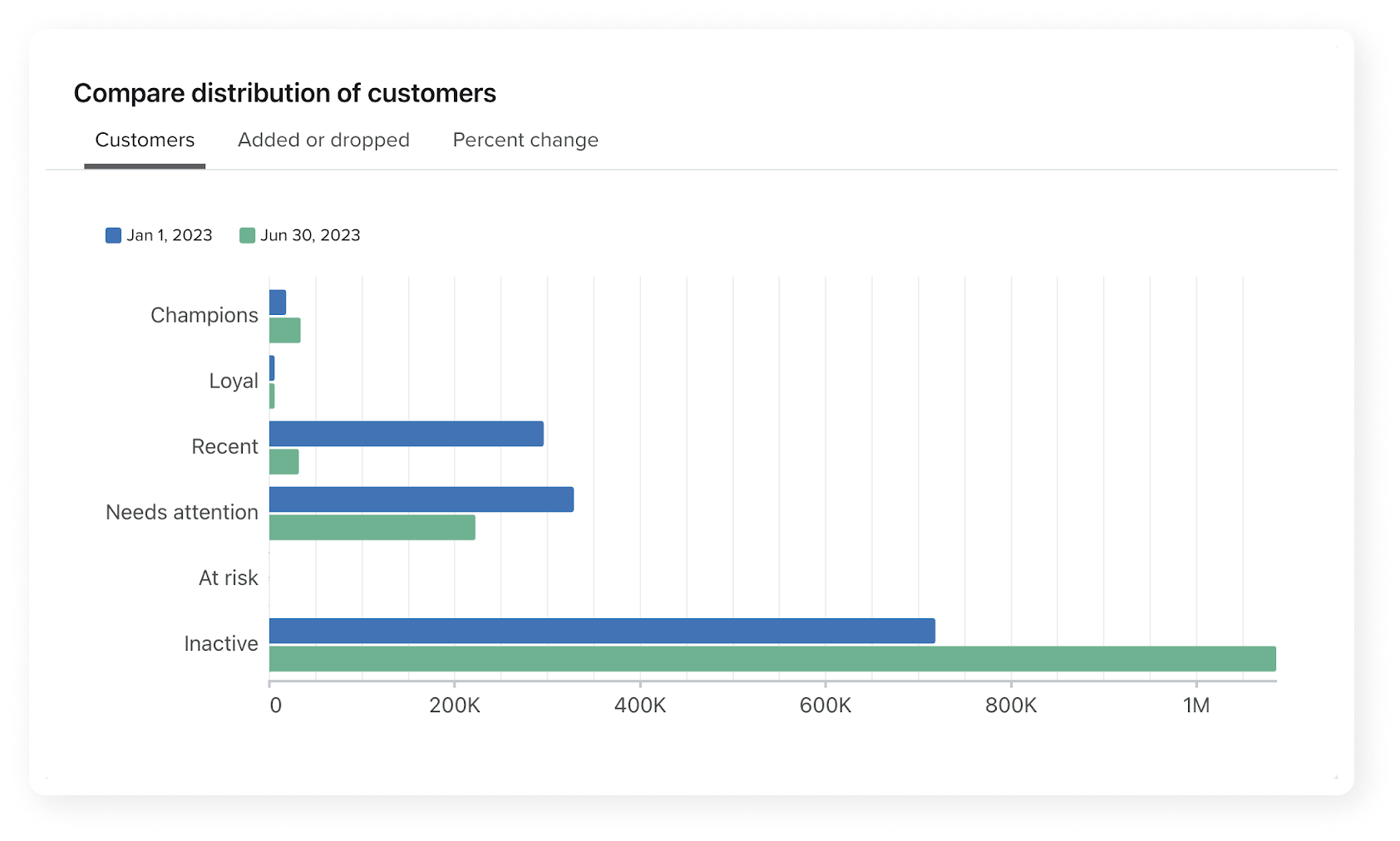Click the Recent blue Jan 2023 bar
The width and height of the screenshot is (1400, 841).
click(407, 434)
